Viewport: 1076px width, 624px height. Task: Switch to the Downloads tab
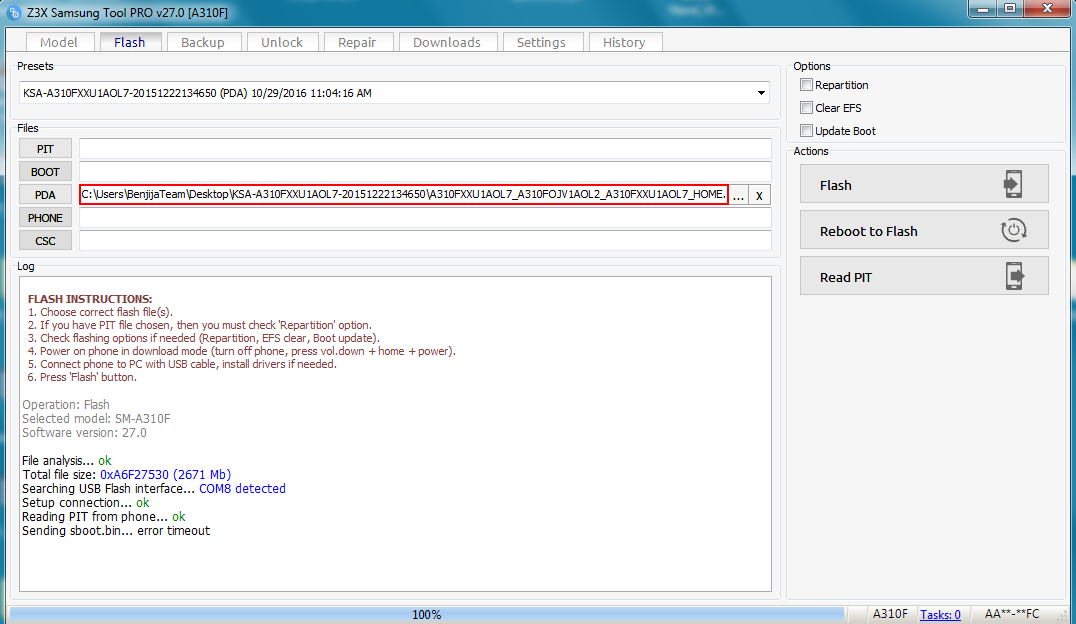447,42
